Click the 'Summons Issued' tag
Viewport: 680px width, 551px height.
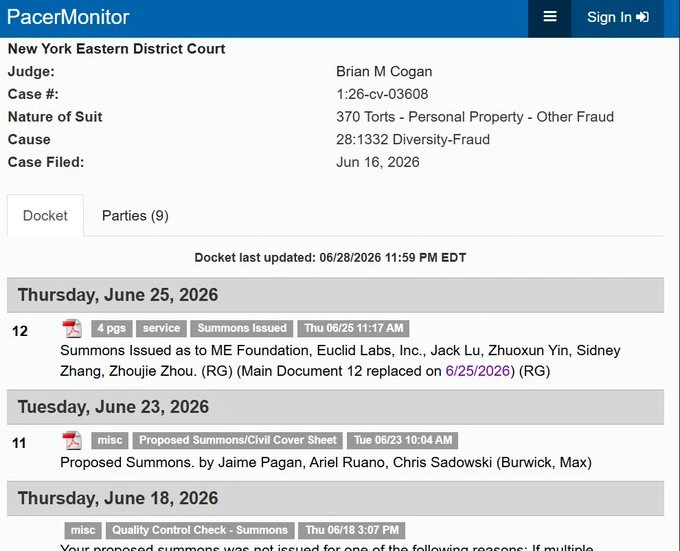pos(242,328)
